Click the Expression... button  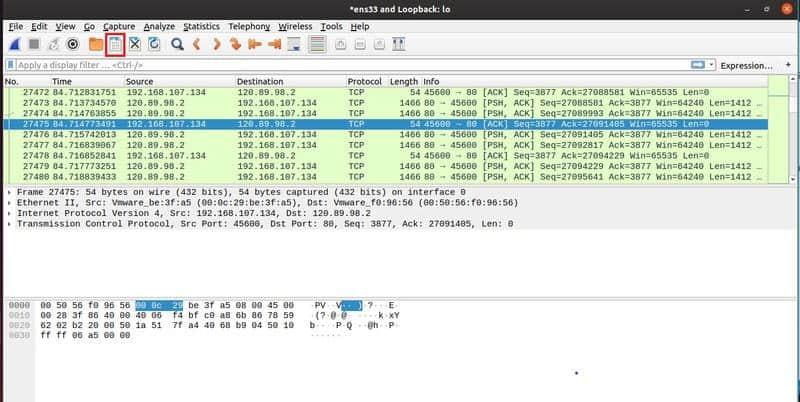coord(747,65)
